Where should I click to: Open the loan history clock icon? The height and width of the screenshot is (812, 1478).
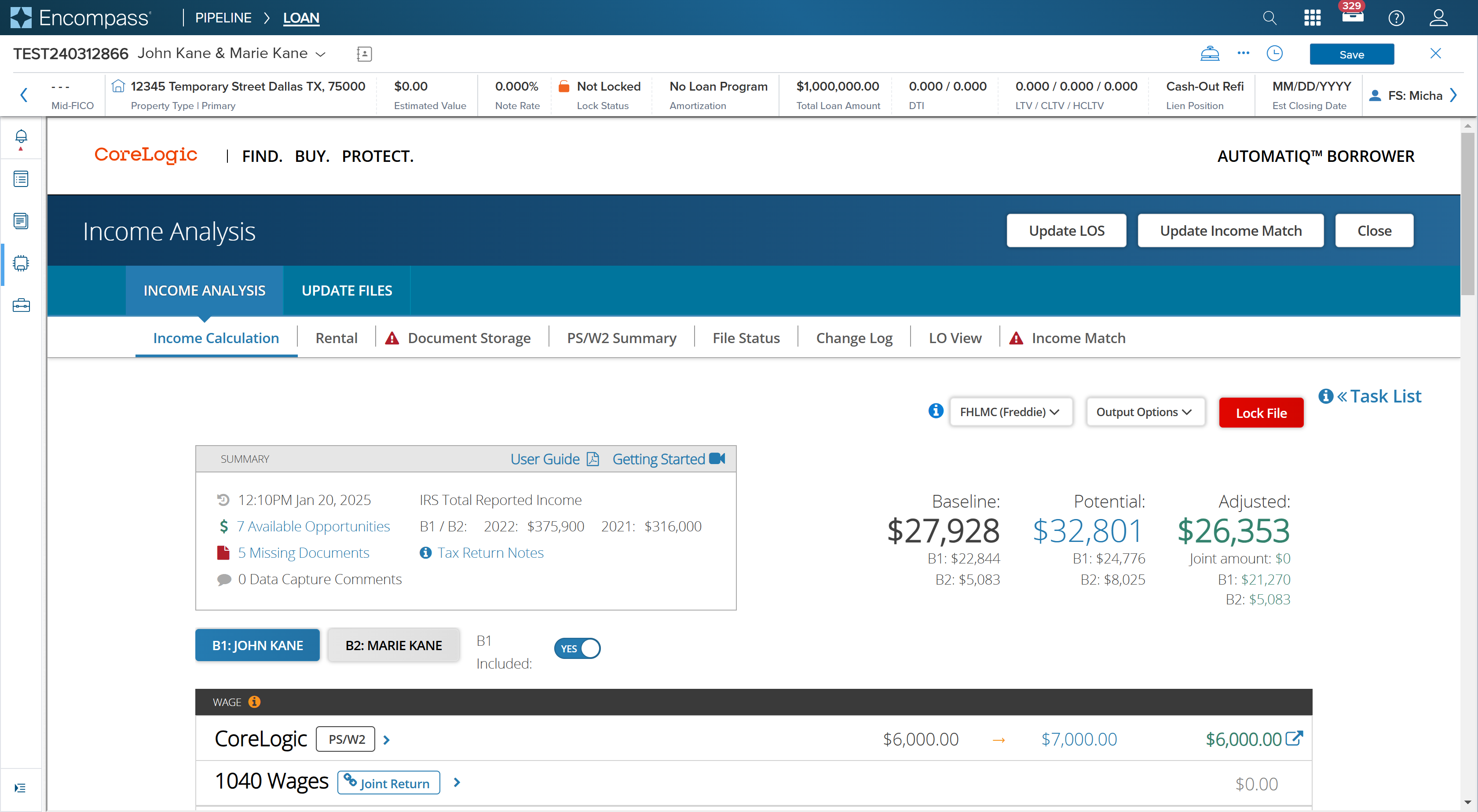[x=1274, y=53]
